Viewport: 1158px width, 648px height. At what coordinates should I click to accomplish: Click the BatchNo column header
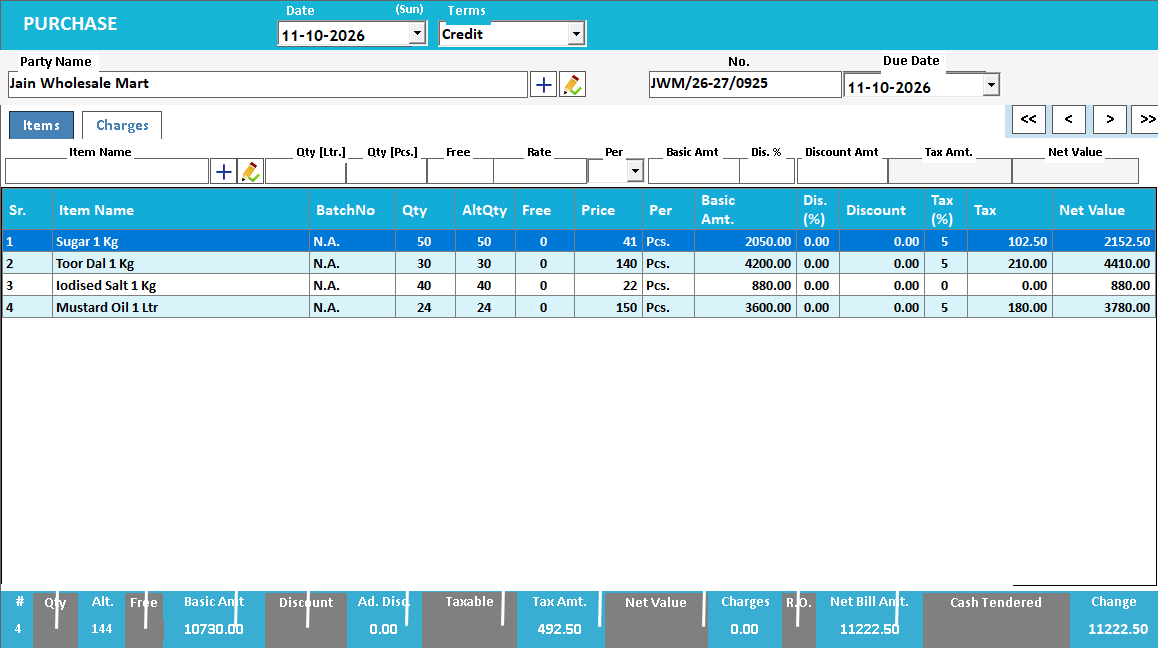[x=352, y=210]
